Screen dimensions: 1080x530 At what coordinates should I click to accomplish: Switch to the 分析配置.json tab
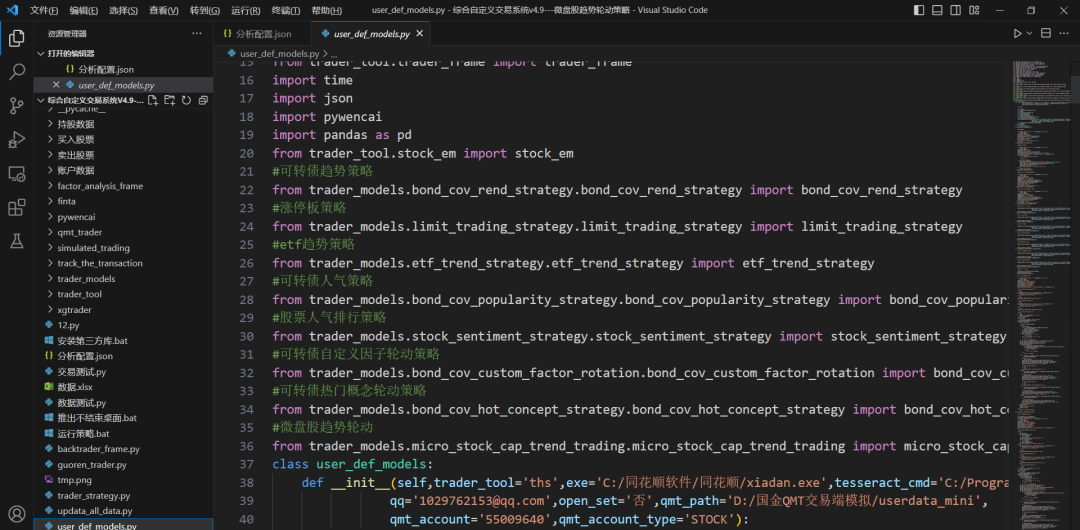pyautogui.click(x=262, y=34)
